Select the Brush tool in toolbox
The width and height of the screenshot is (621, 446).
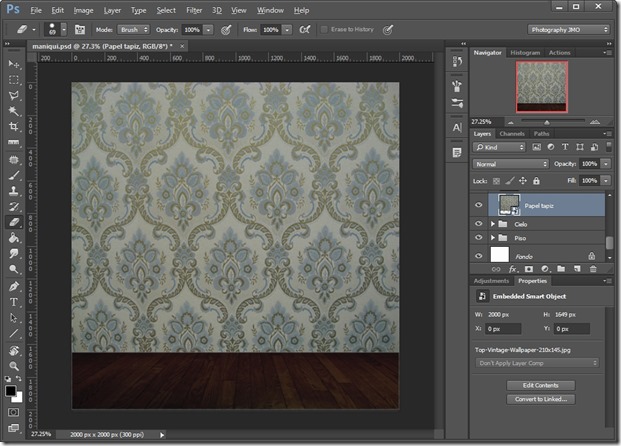point(14,175)
